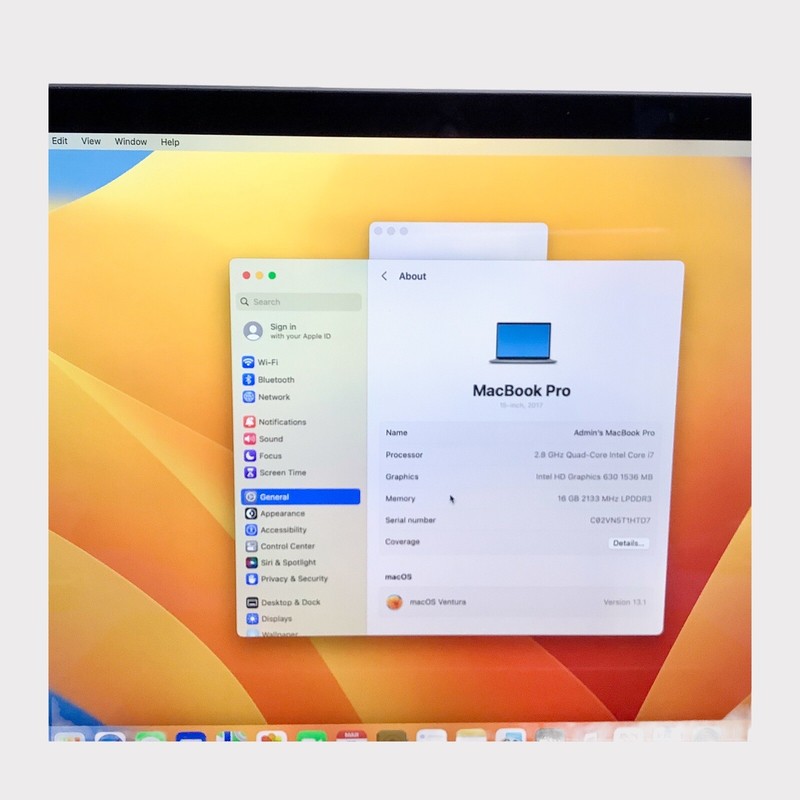Click the macOS Ventura logo icon
The width and height of the screenshot is (800, 800).
(394, 602)
